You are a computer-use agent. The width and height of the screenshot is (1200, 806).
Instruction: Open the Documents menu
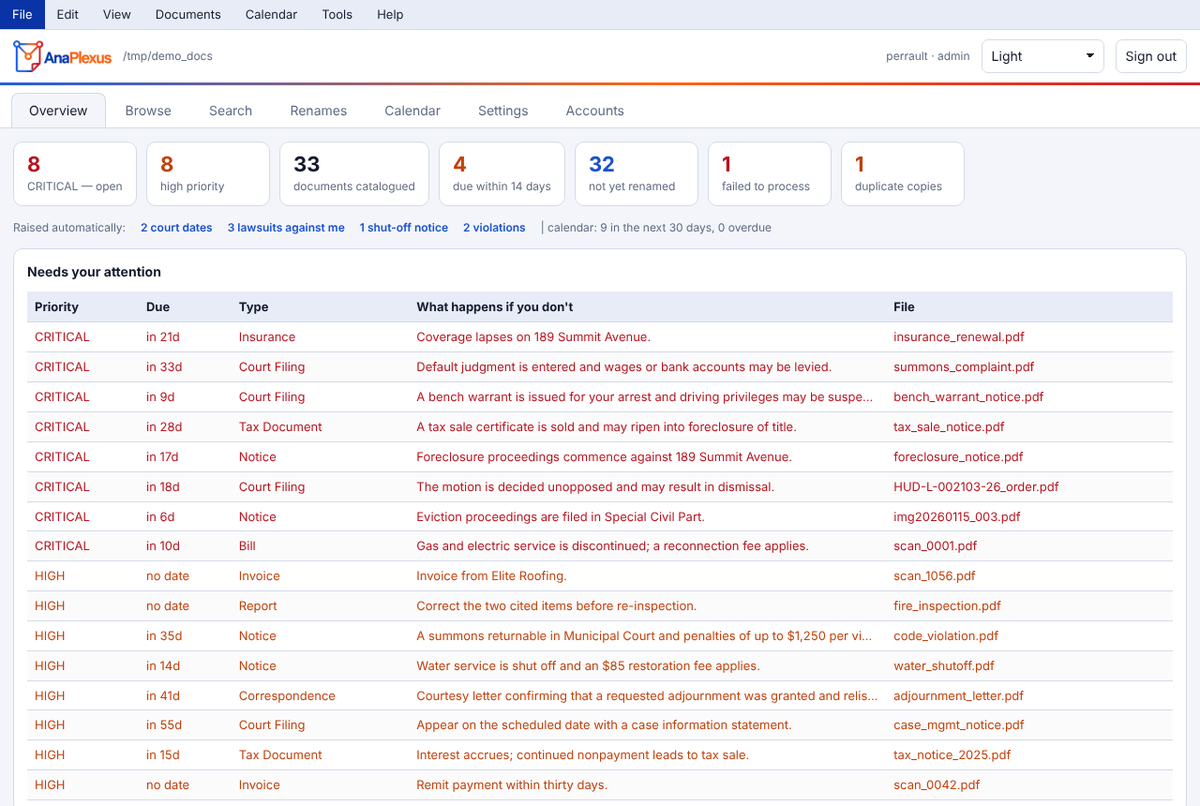pyautogui.click(x=188, y=14)
